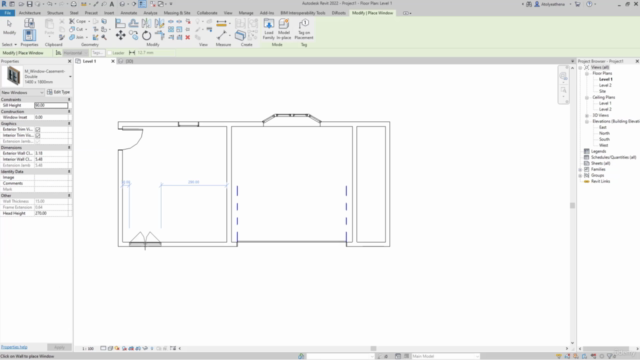The height and width of the screenshot is (360, 640).
Task: Select the Rotate tool in ribbon
Action: pyautogui.click(x=147, y=36)
